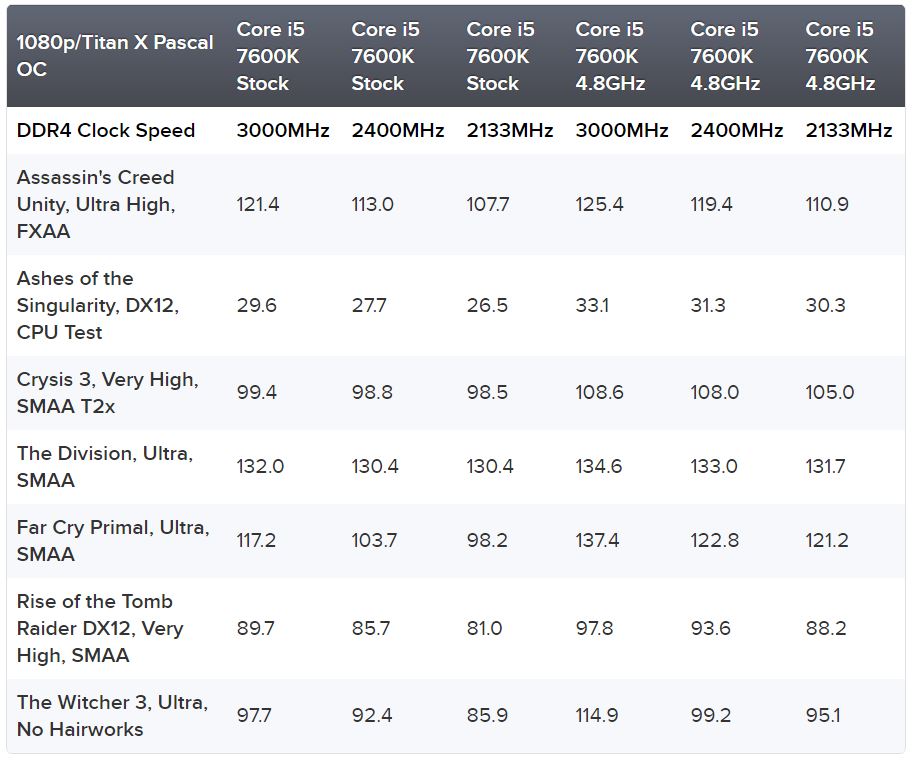This screenshot has width=914, height=773.
Task: Select the 33.1 cell in Ashes row
Action: [592, 305]
